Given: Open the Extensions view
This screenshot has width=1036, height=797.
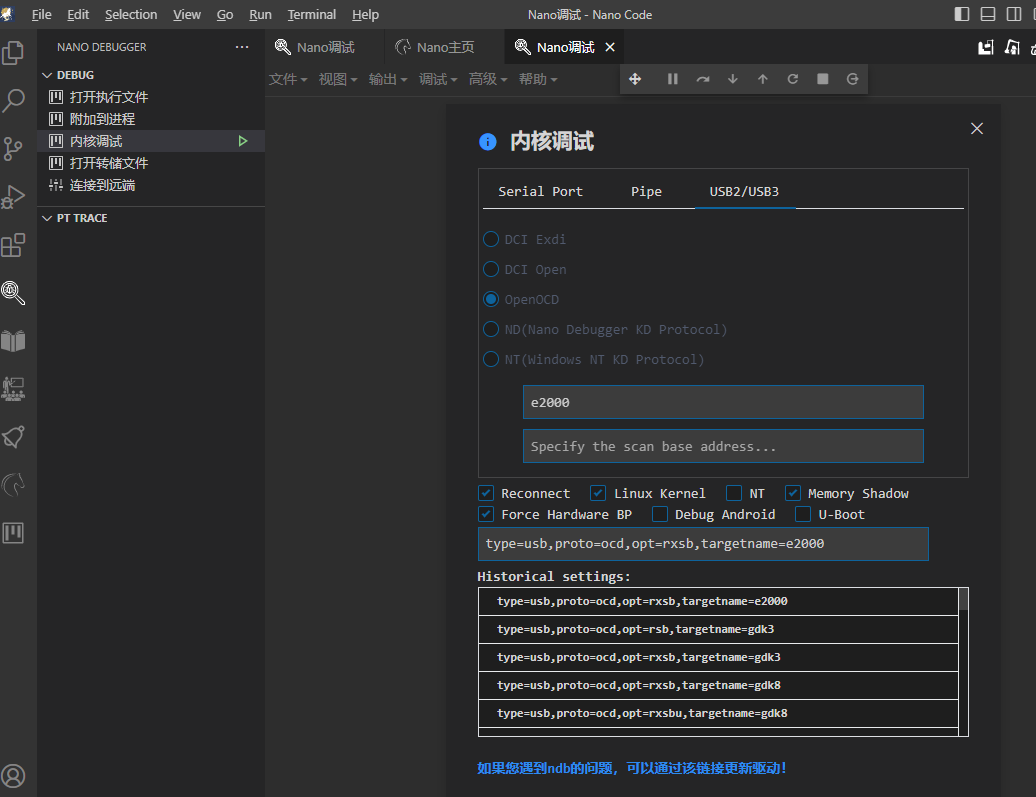Looking at the screenshot, I should [x=13, y=245].
